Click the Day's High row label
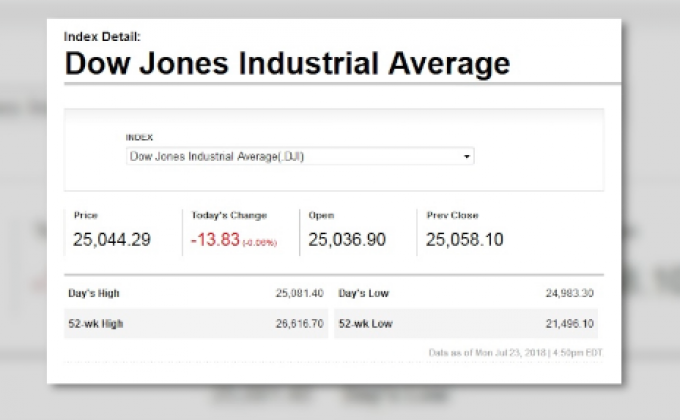 pos(93,293)
